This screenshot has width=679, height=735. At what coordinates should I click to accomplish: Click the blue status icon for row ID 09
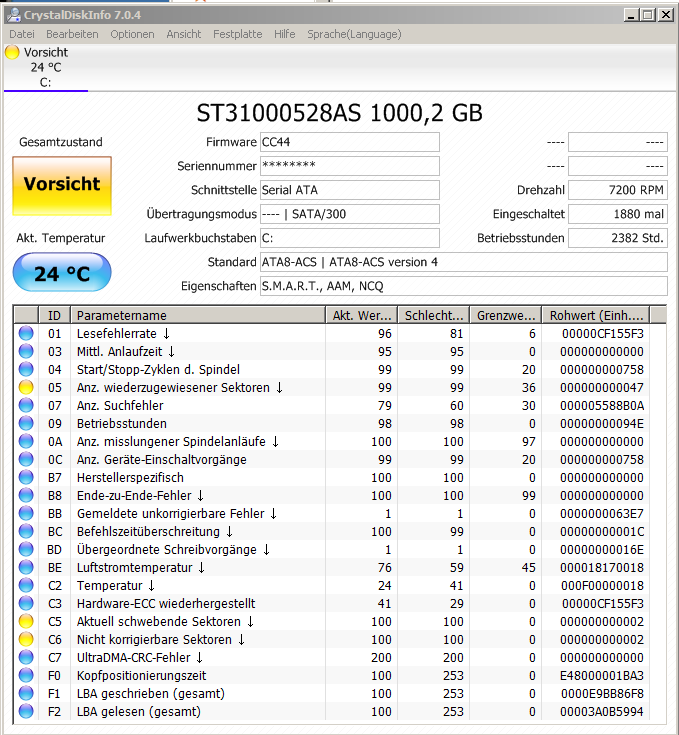tap(26, 423)
